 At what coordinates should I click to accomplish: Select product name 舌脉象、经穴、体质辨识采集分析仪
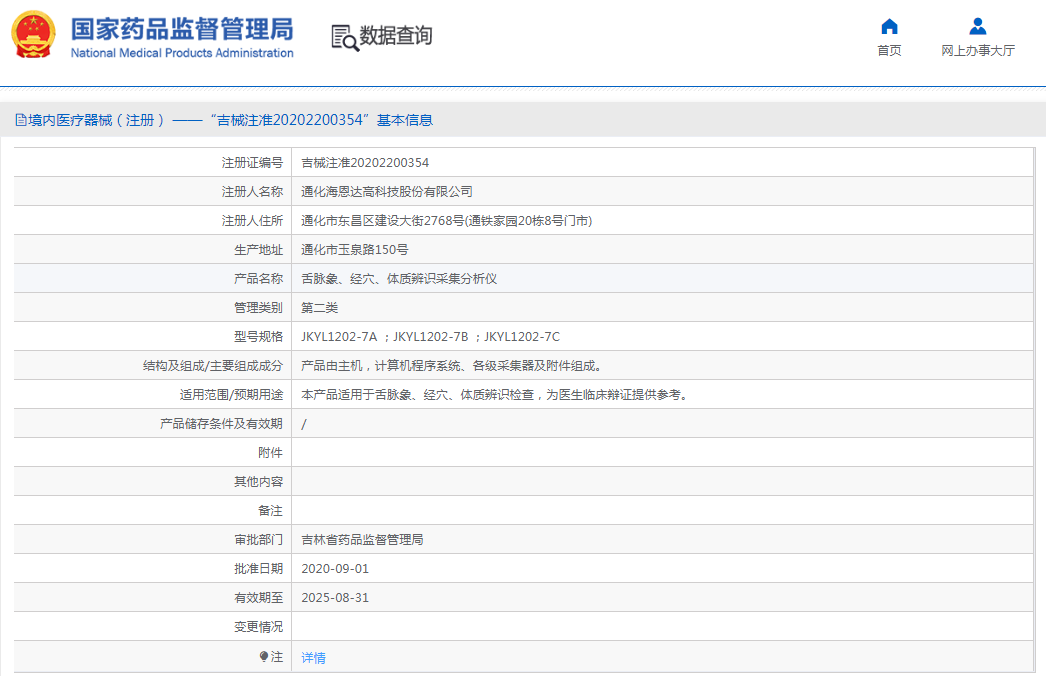click(399, 279)
